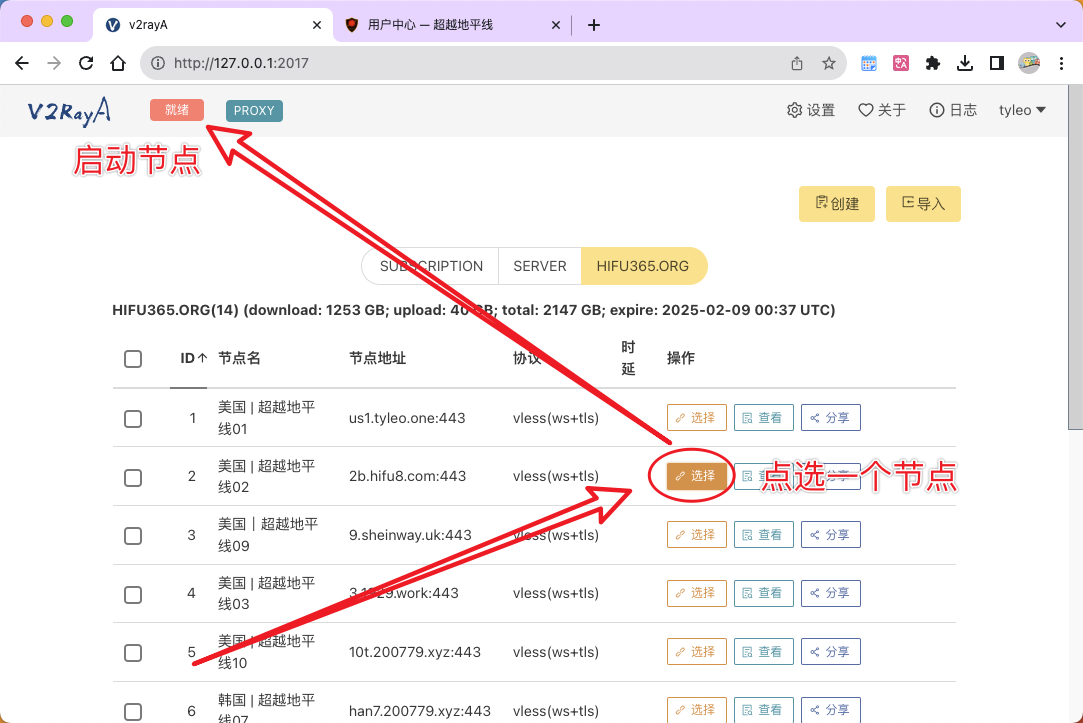The image size is (1083, 723).
Task: Reload the page with the refresh icon
Action: pos(86,63)
